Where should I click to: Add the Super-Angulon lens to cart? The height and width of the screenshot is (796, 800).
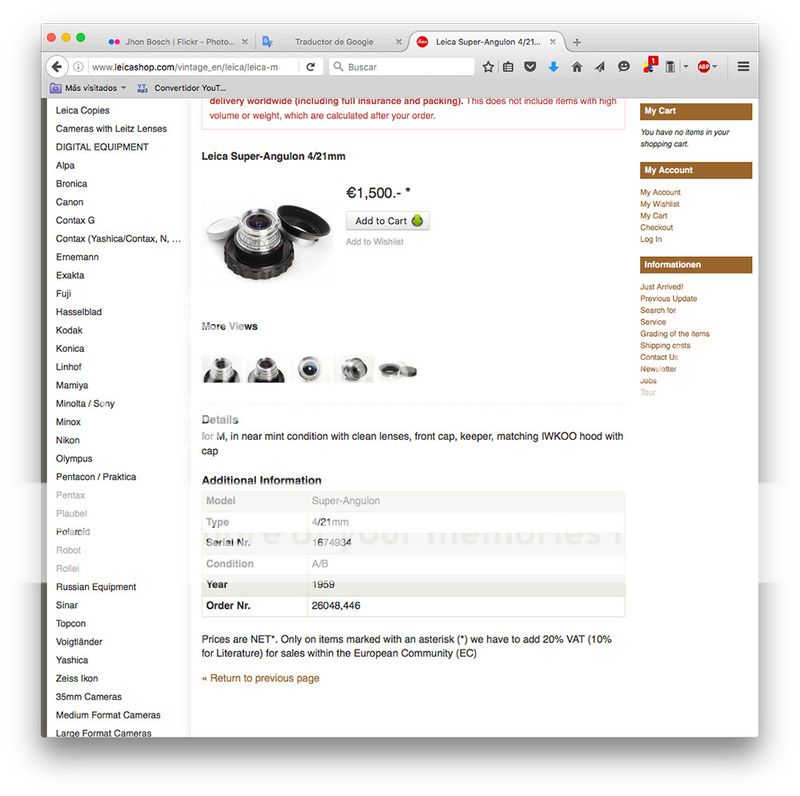(x=387, y=221)
